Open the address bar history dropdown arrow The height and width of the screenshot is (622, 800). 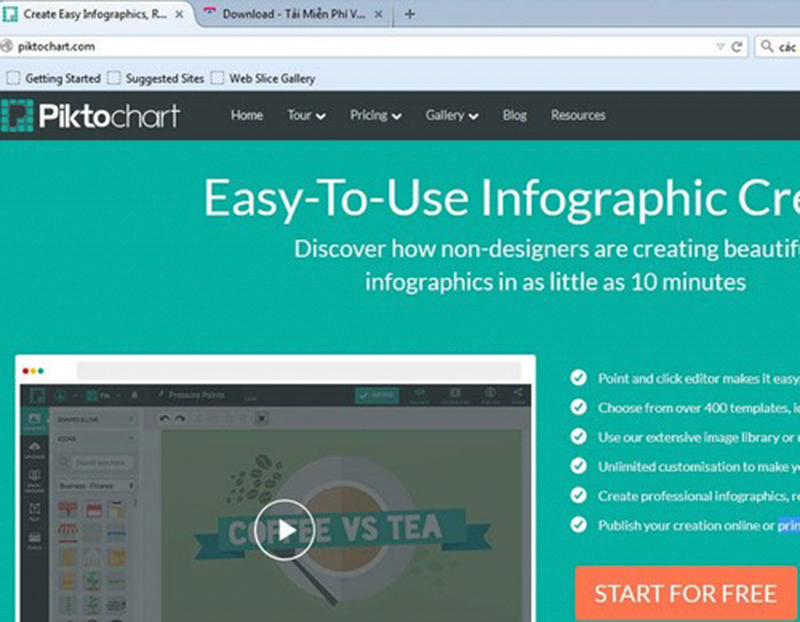[720, 47]
